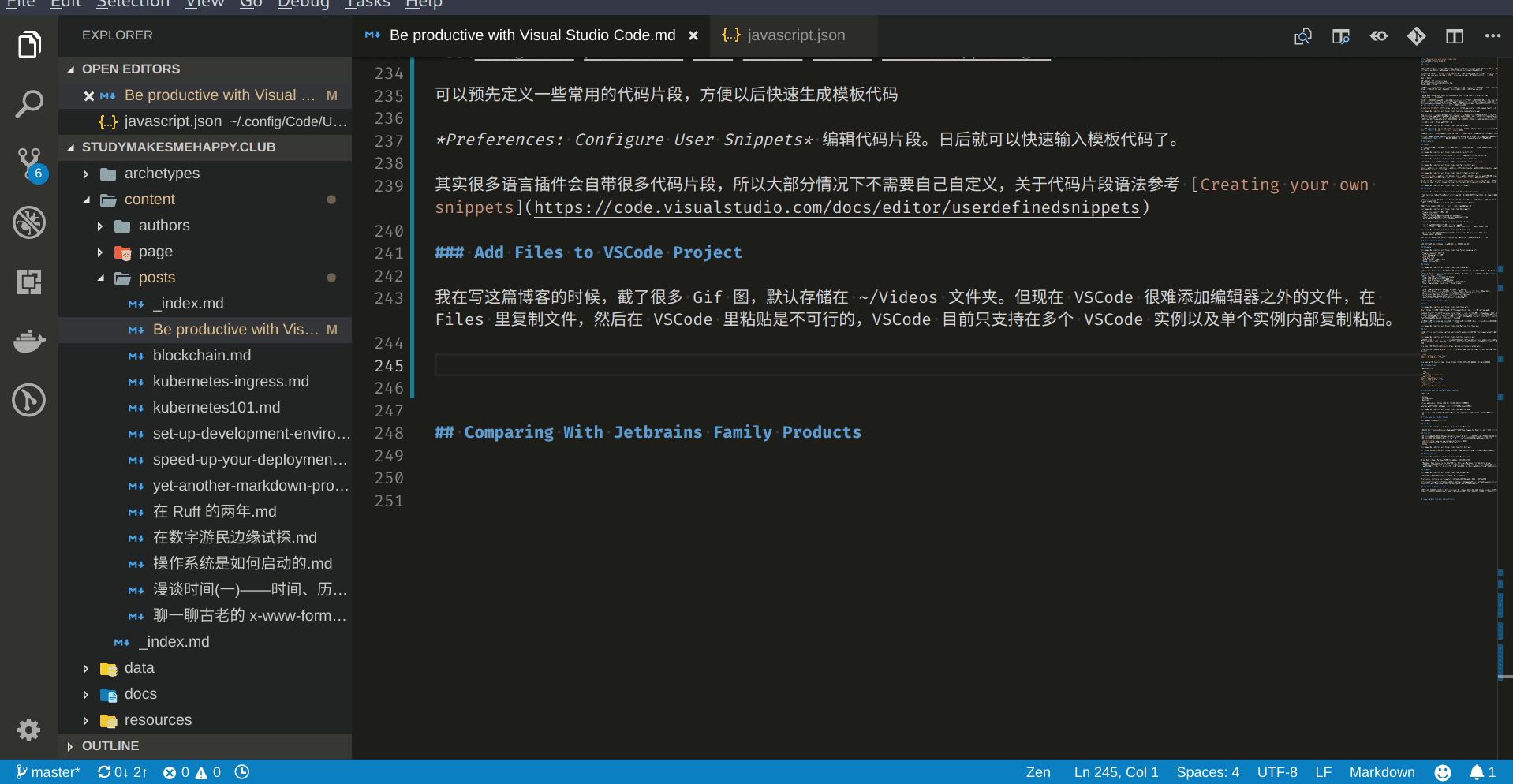
Task: Open the GitLens view icon
Action: click(x=29, y=400)
